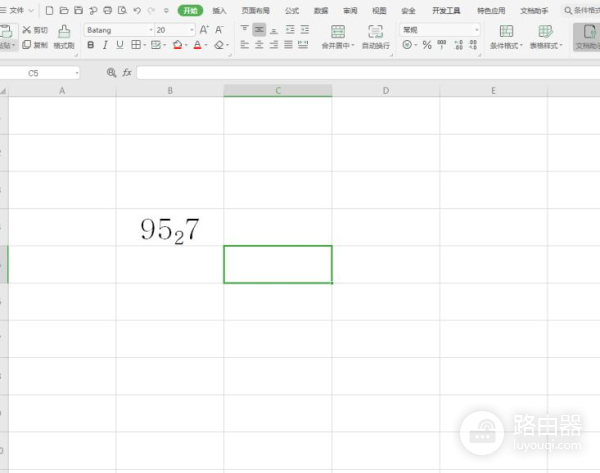
Task: Click the cell containing 95₂7
Action: 170,228
